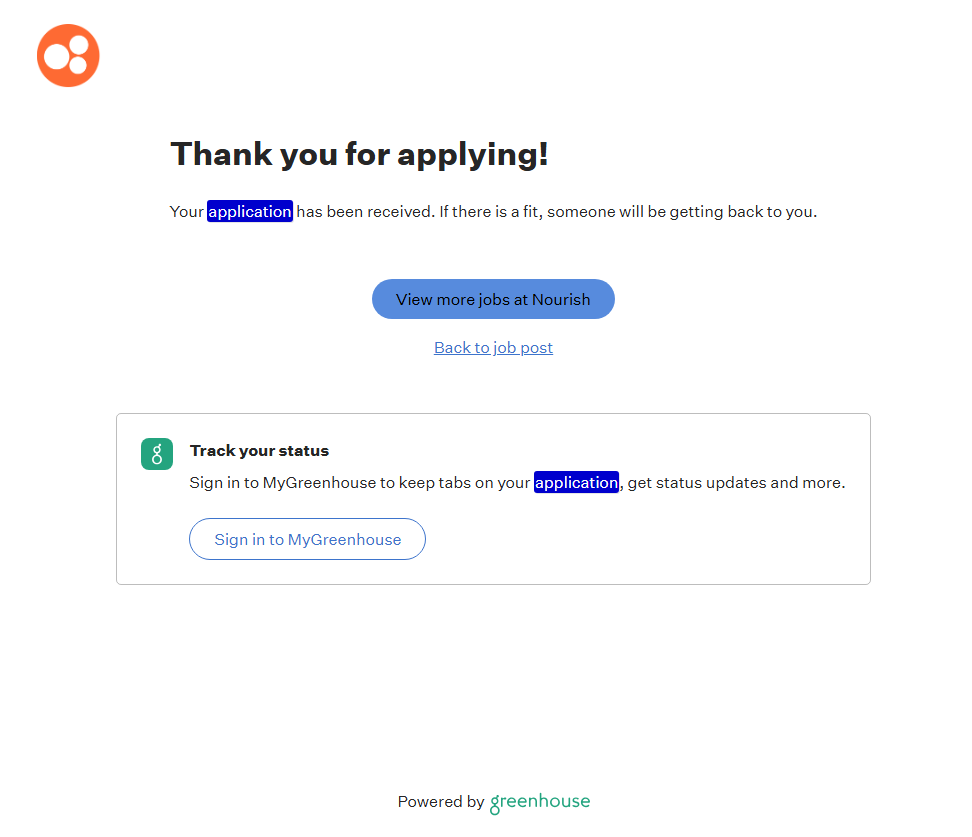The image size is (972, 837).
Task: Click "MyGreenhouse" in the status card description
Action: point(319,483)
